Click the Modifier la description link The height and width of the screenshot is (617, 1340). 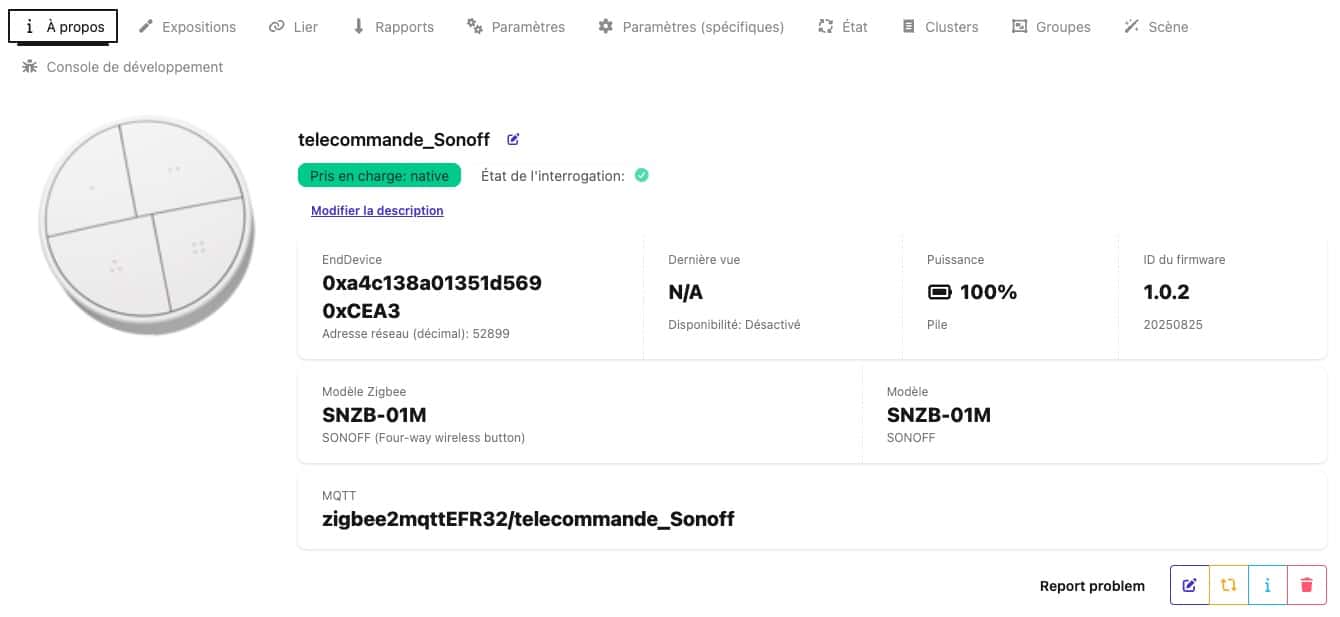pyautogui.click(x=377, y=211)
